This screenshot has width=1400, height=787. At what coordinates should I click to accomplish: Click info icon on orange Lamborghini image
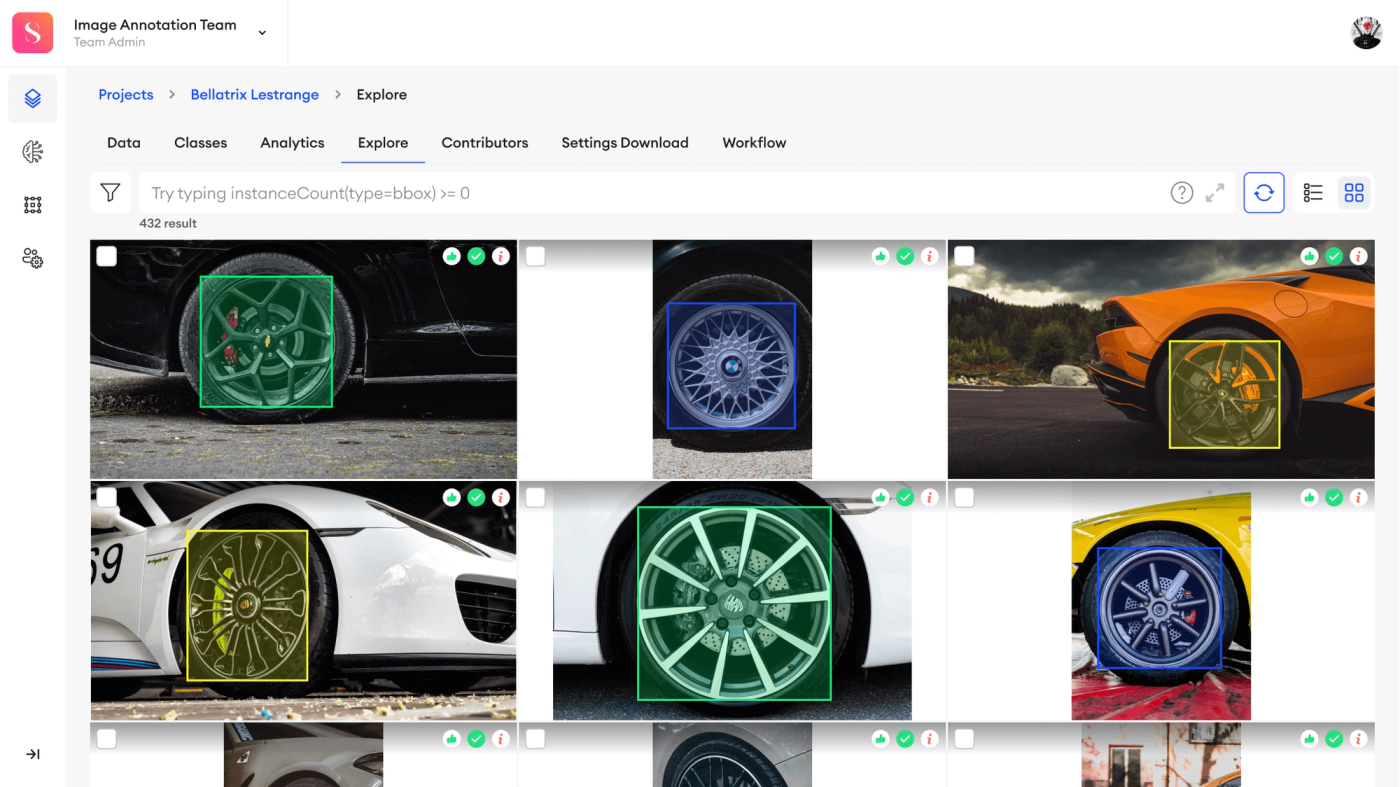[x=1358, y=256]
